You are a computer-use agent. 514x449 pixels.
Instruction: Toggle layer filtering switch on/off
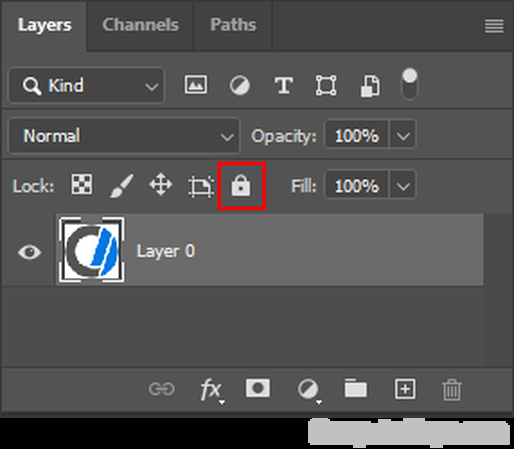tap(410, 84)
